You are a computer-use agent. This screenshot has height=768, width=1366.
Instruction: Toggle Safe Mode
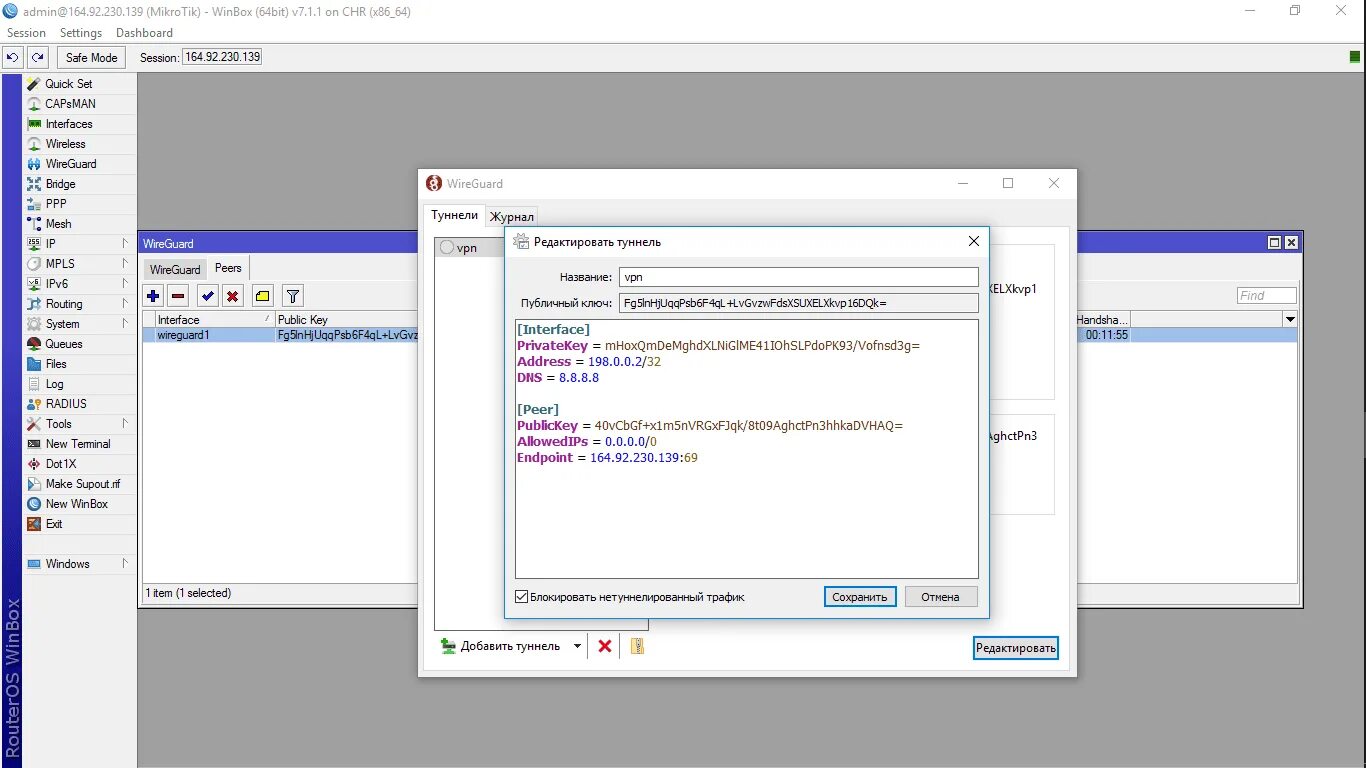pos(92,58)
